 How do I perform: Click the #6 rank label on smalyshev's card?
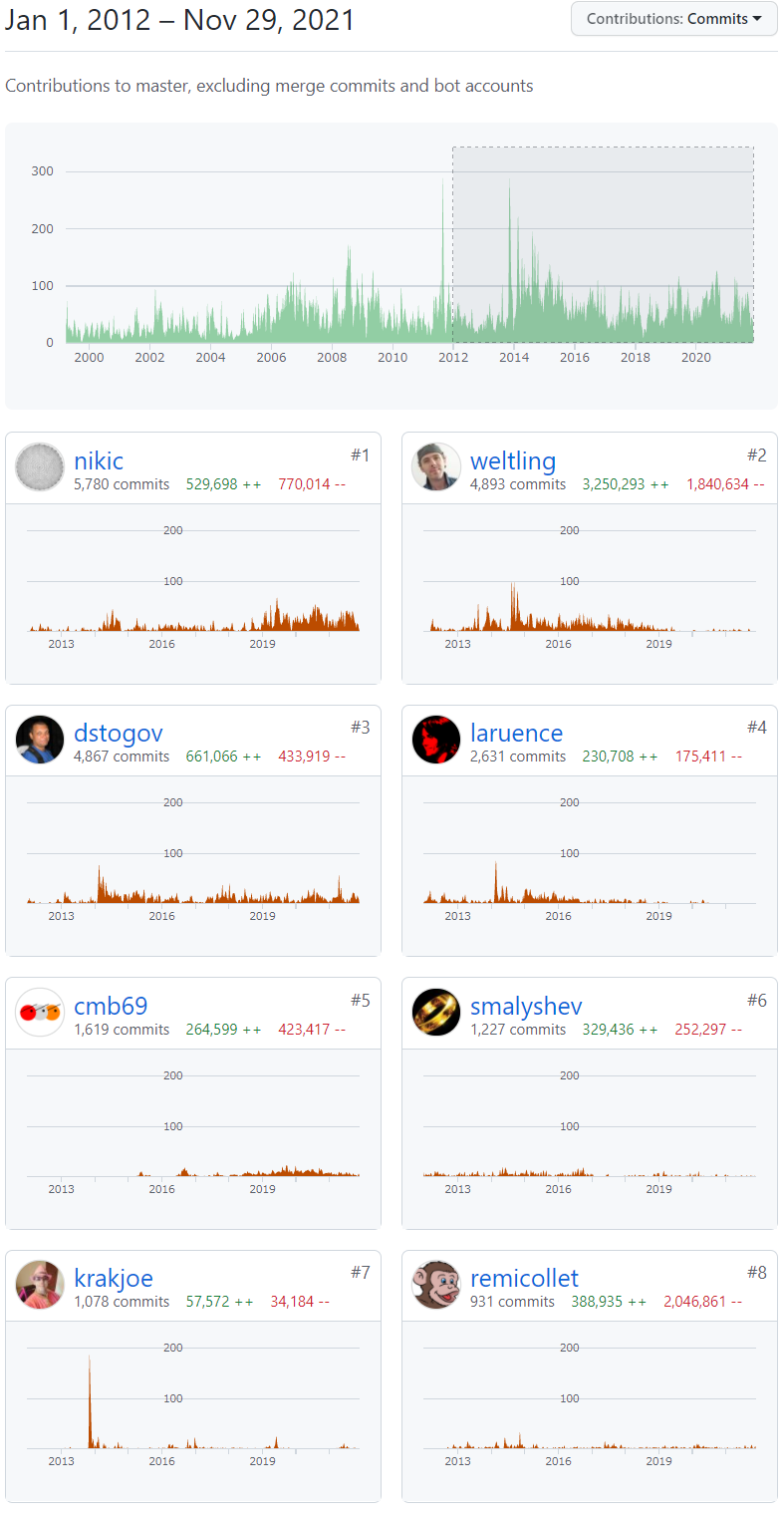(x=757, y=1001)
